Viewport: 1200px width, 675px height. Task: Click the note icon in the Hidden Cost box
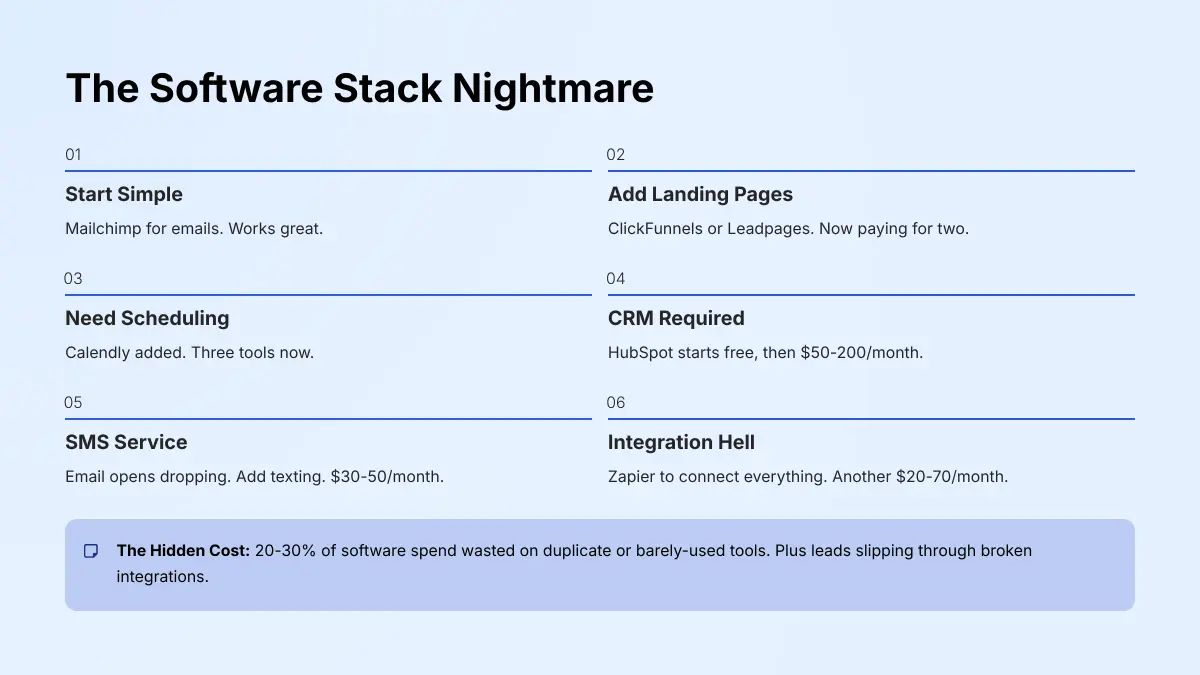tap(91, 550)
